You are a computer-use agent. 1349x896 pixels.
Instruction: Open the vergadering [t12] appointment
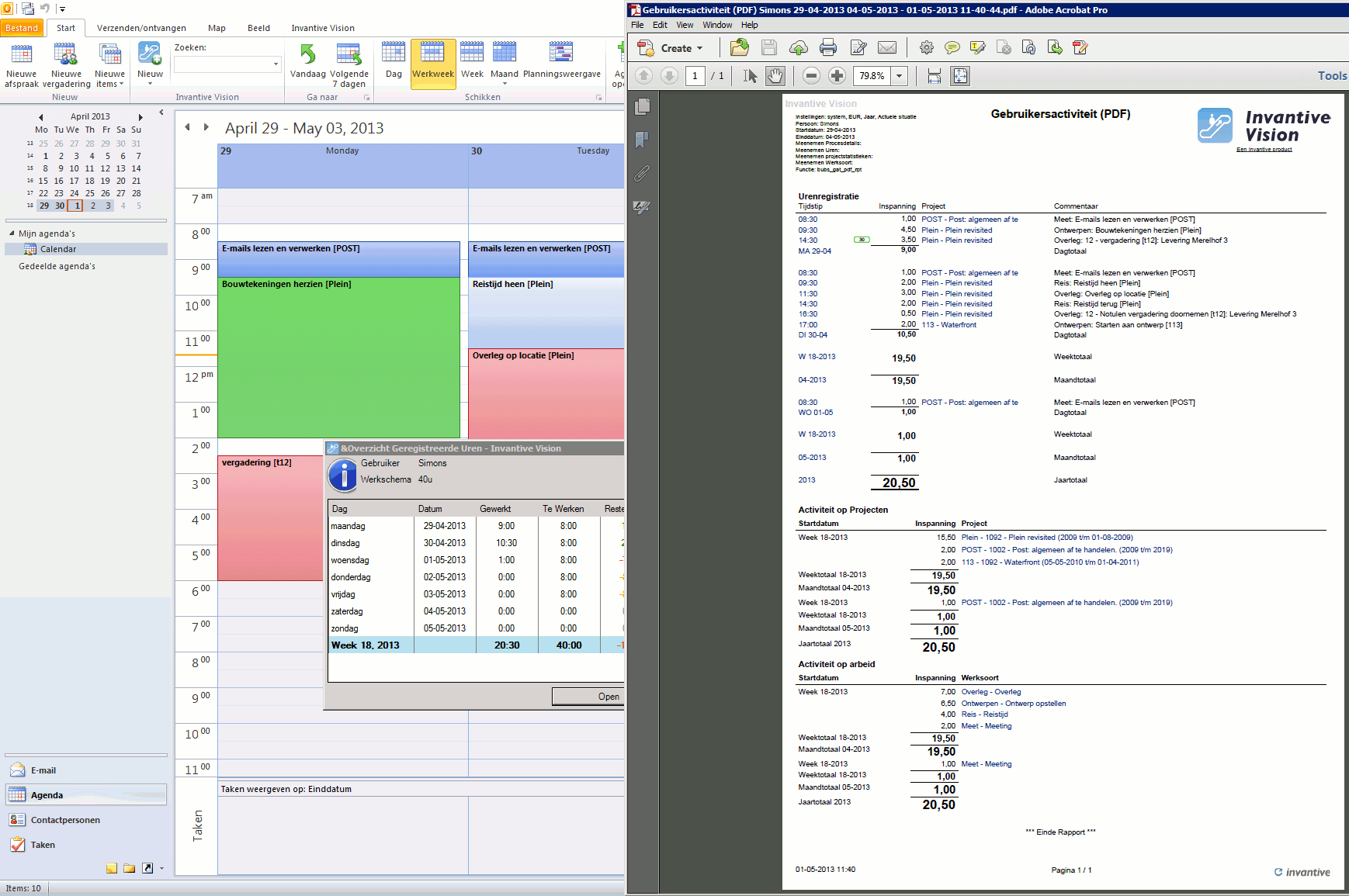(270, 518)
